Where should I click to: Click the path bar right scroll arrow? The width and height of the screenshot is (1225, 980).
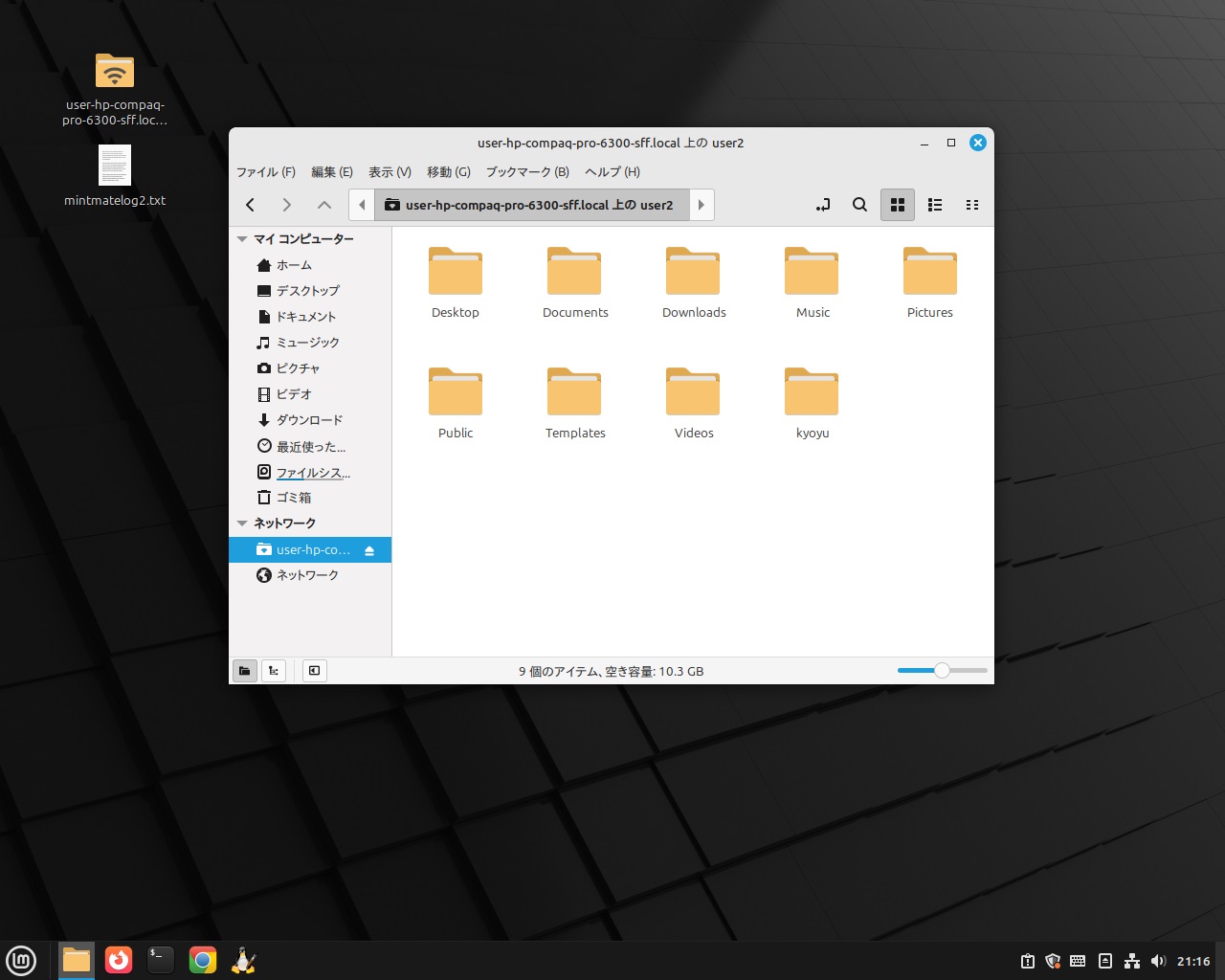point(702,205)
